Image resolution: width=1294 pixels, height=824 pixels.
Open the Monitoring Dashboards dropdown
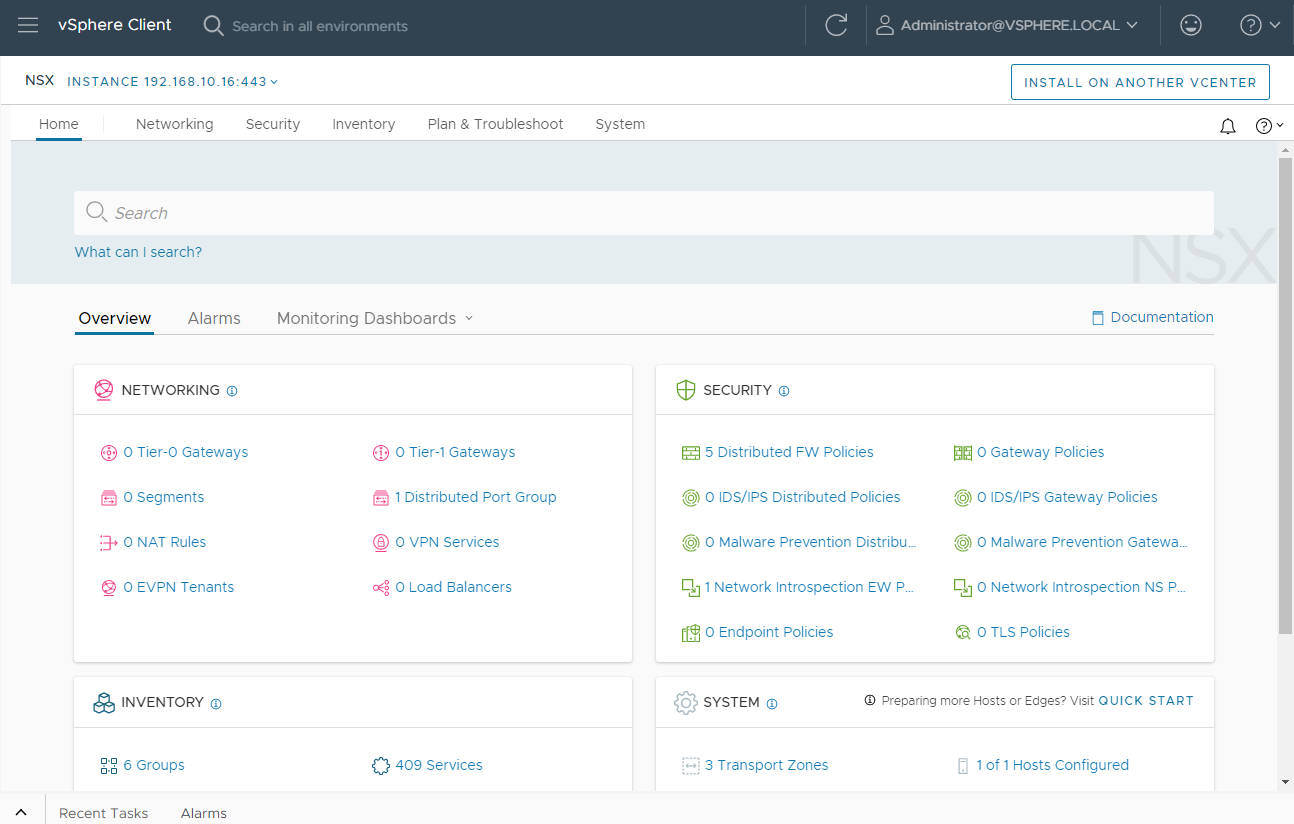click(x=375, y=318)
